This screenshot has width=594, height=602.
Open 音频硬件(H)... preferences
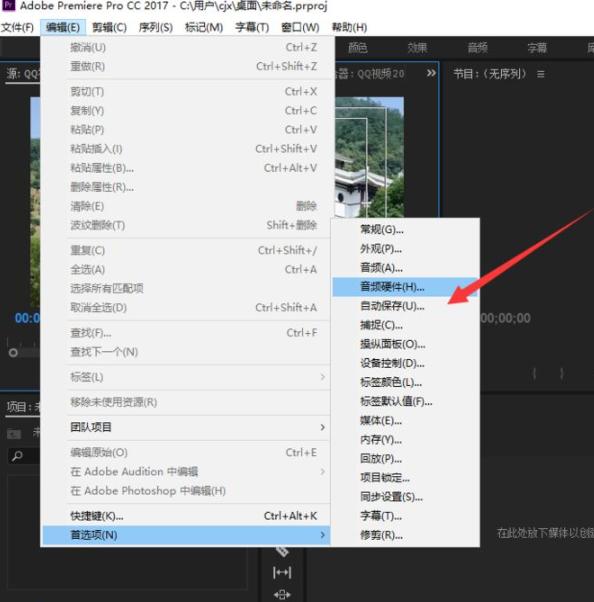(x=405, y=287)
